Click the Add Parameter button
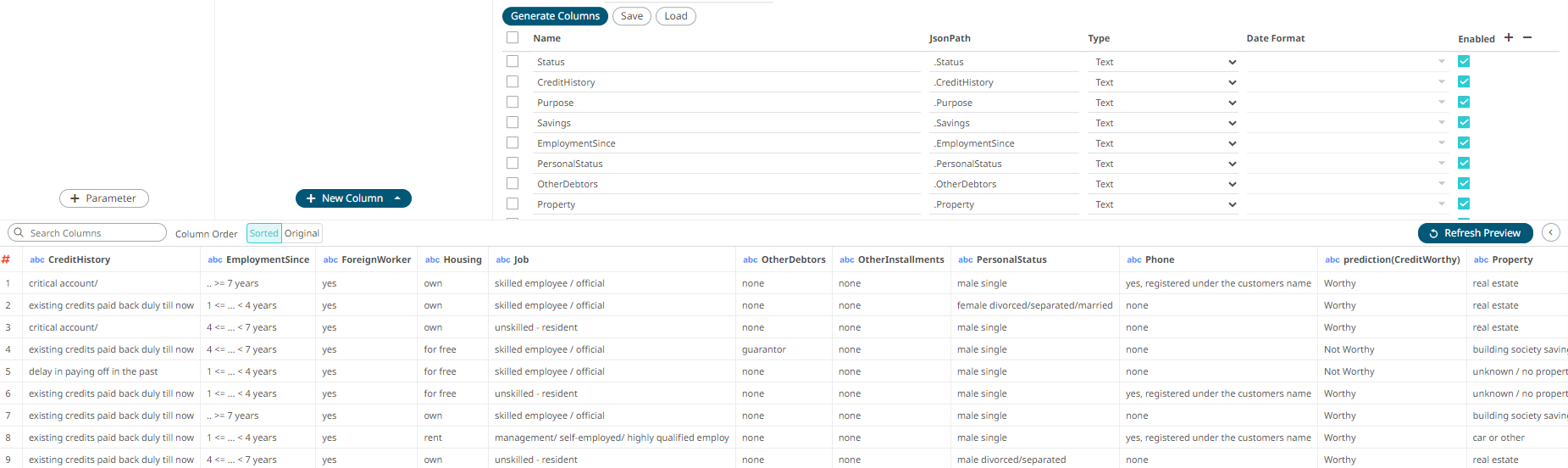1568x468 pixels. (x=103, y=198)
